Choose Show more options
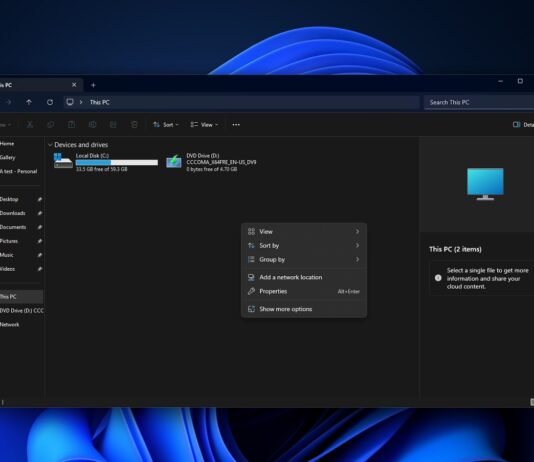The width and height of the screenshot is (534, 462). point(304,309)
